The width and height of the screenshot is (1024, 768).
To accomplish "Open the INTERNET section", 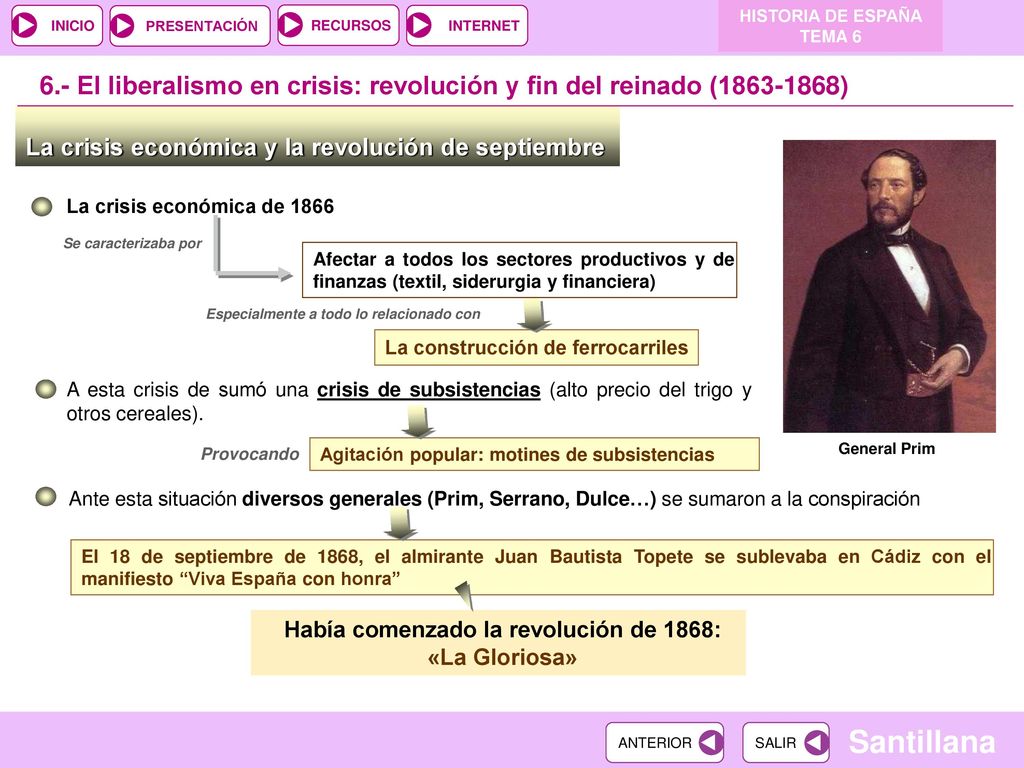I will [x=466, y=25].
